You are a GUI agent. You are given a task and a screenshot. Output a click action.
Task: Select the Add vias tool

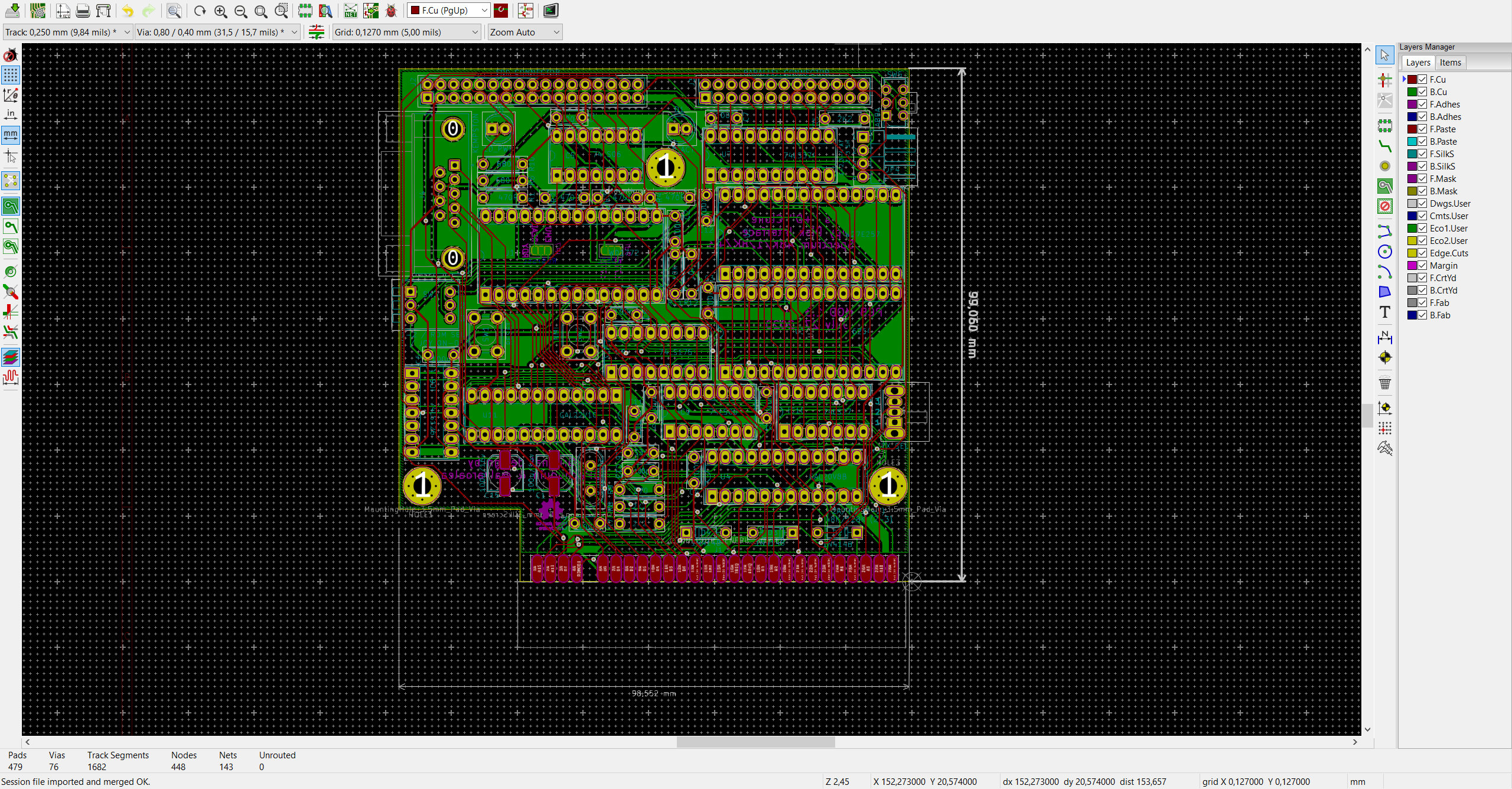click(1384, 166)
